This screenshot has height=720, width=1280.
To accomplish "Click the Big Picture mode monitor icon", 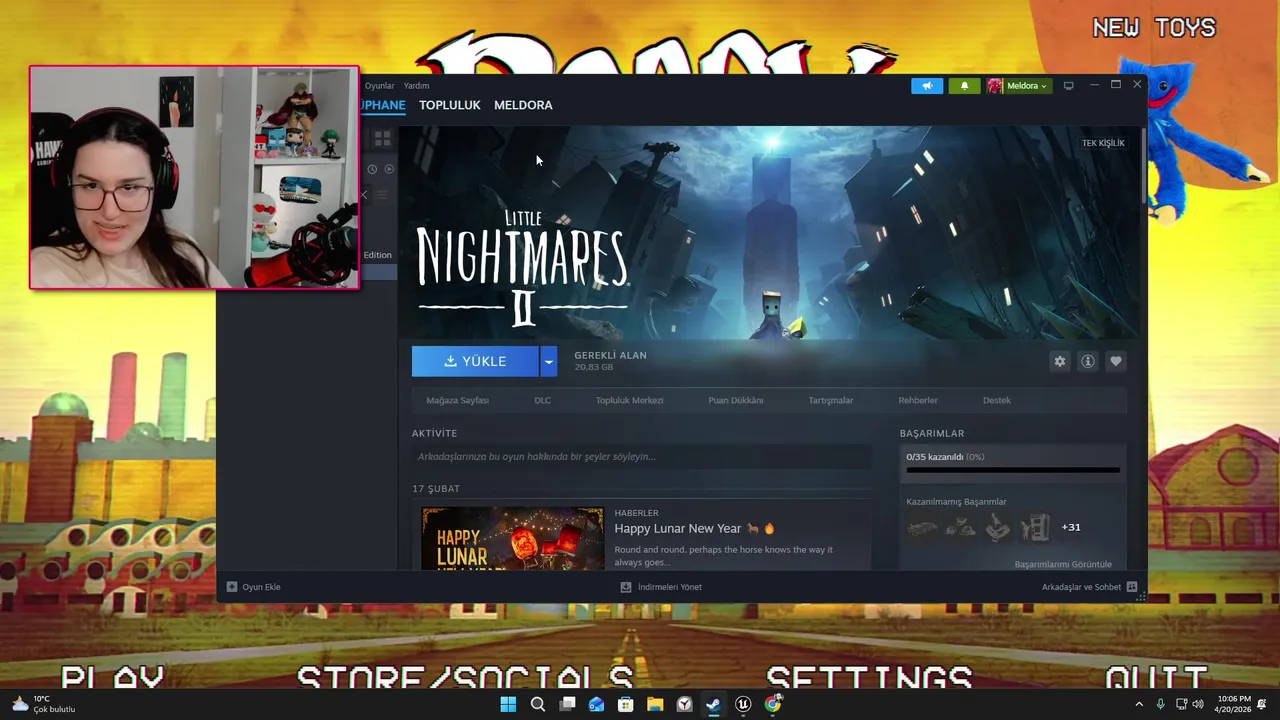I will click(1068, 86).
